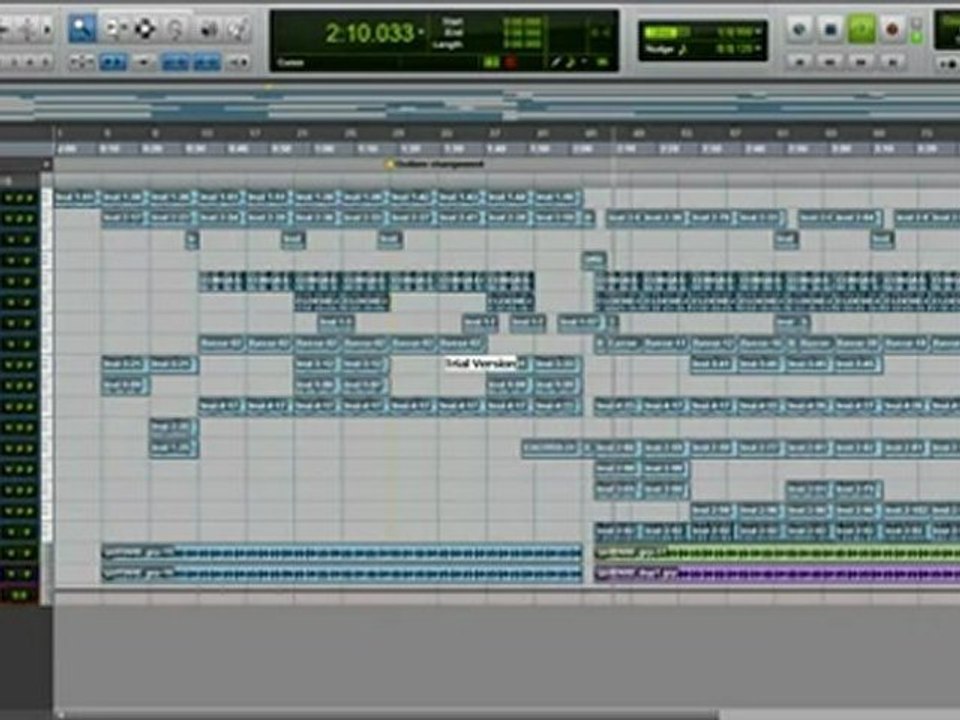Image resolution: width=960 pixels, height=720 pixels.
Task: Toggle Link Timeline and Edit Selection
Action: [x=175, y=62]
